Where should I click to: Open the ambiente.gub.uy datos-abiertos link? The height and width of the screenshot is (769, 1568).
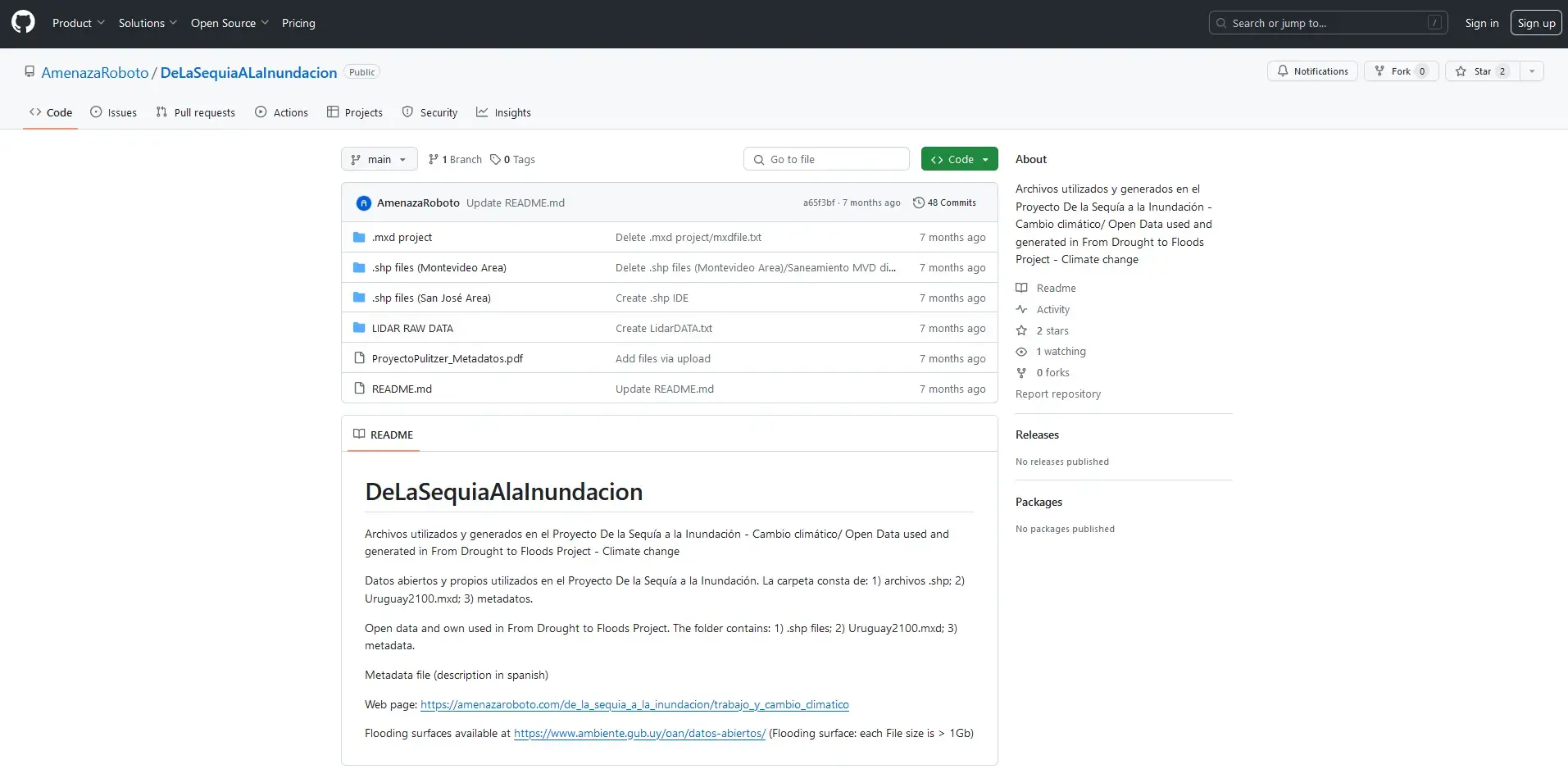pyautogui.click(x=639, y=733)
